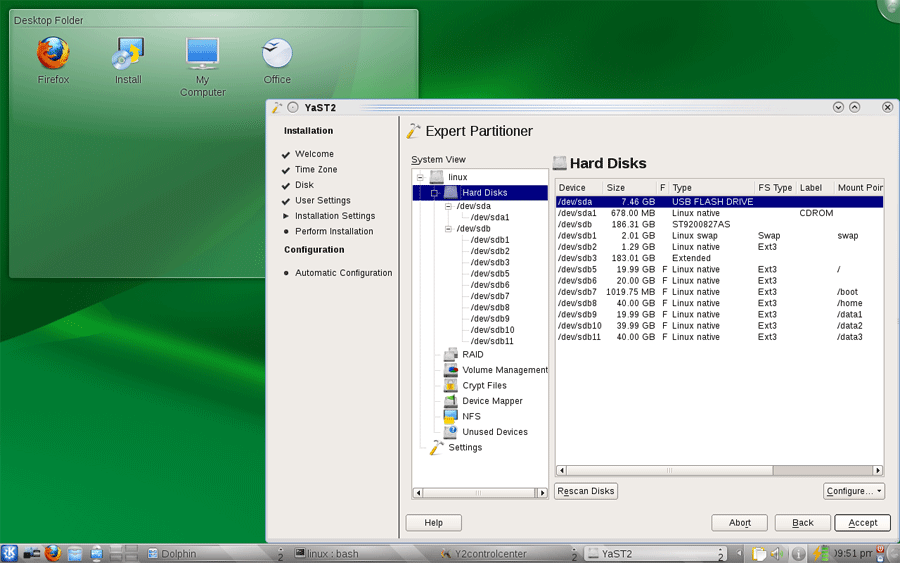The image size is (900, 563).
Task: Select /dev/sdb10 in the tree
Action: pos(492,330)
